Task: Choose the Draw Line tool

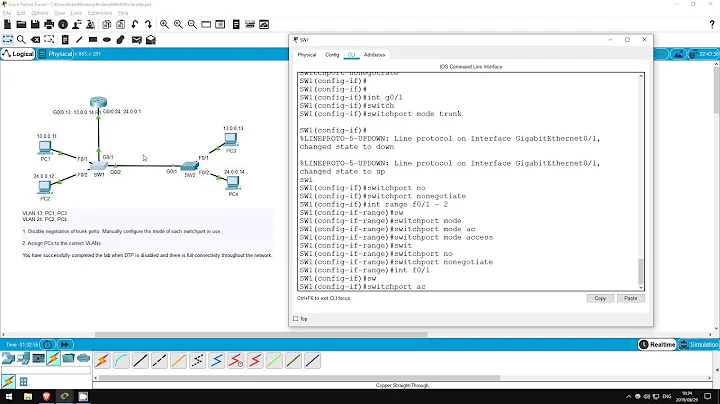Action: click(x=79, y=39)
